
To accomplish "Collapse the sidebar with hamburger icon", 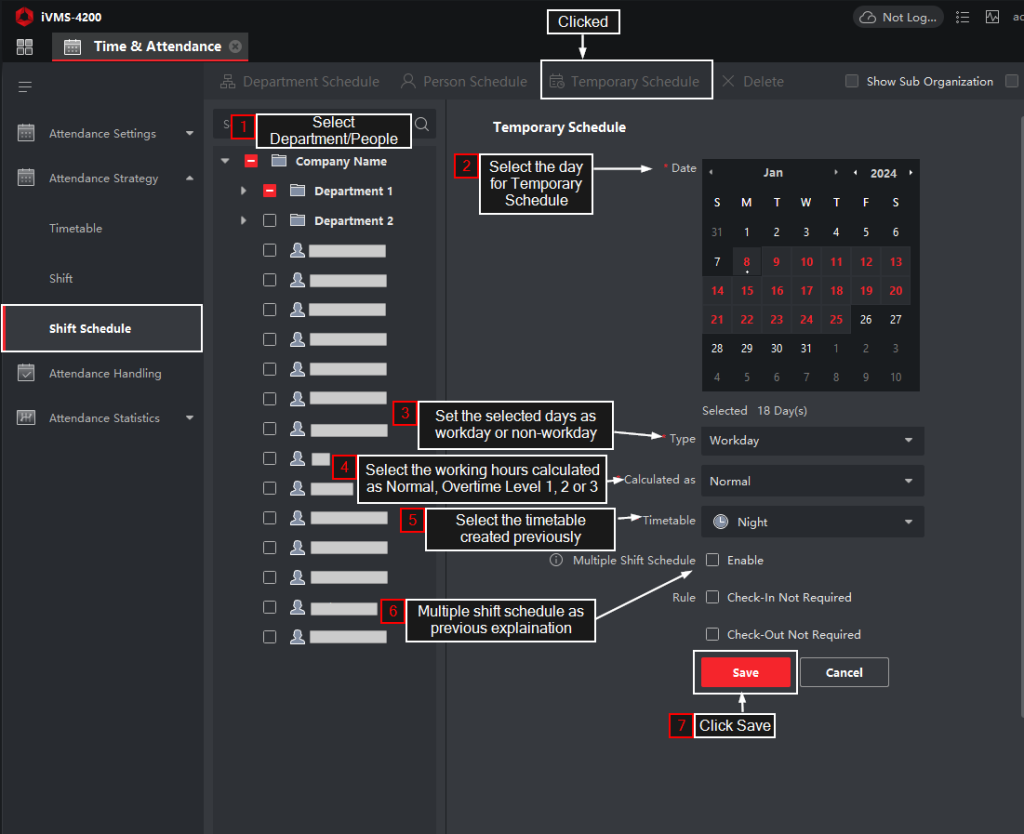I will pos(25,87).
